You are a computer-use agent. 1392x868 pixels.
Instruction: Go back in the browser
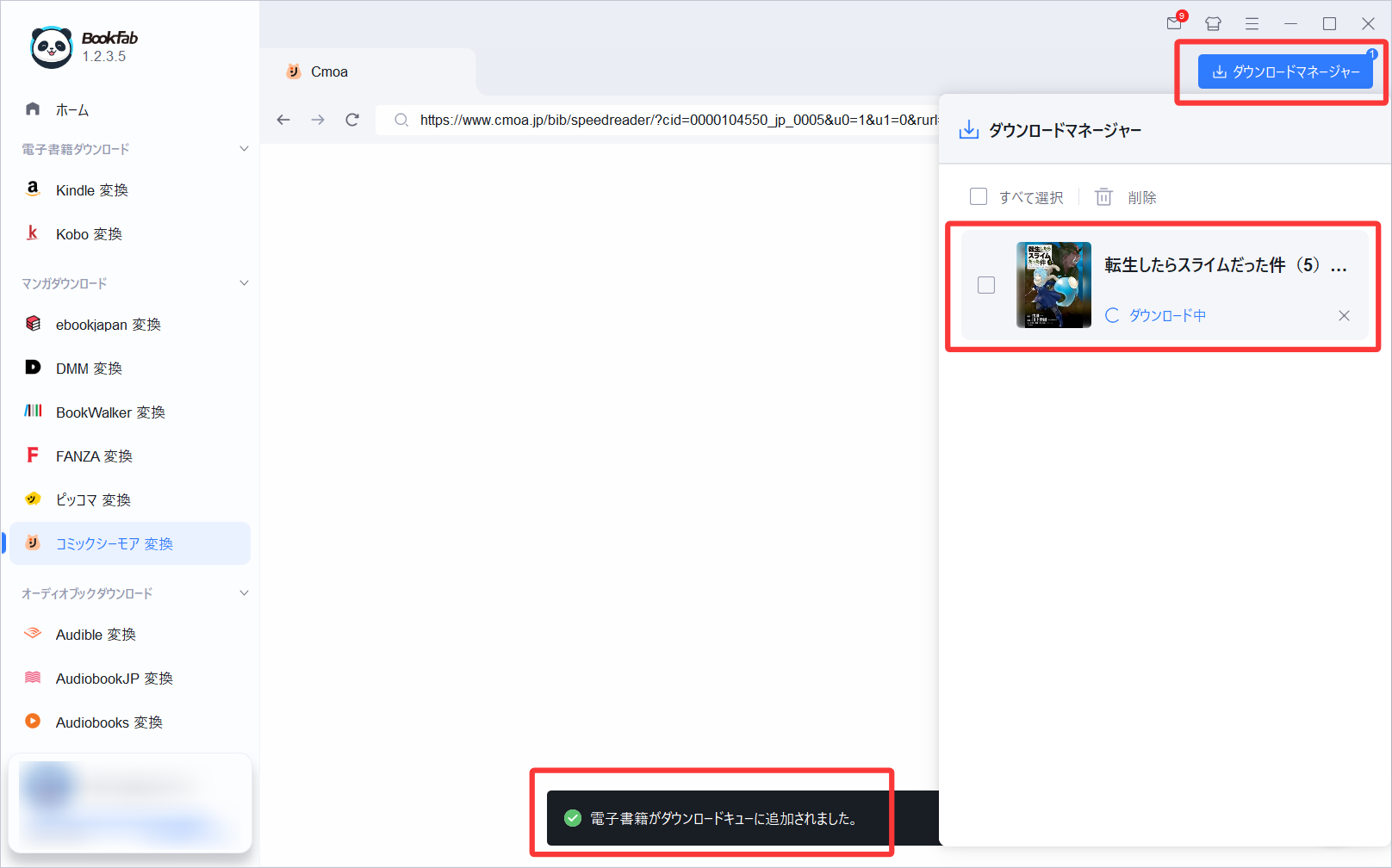coord(283,120)
